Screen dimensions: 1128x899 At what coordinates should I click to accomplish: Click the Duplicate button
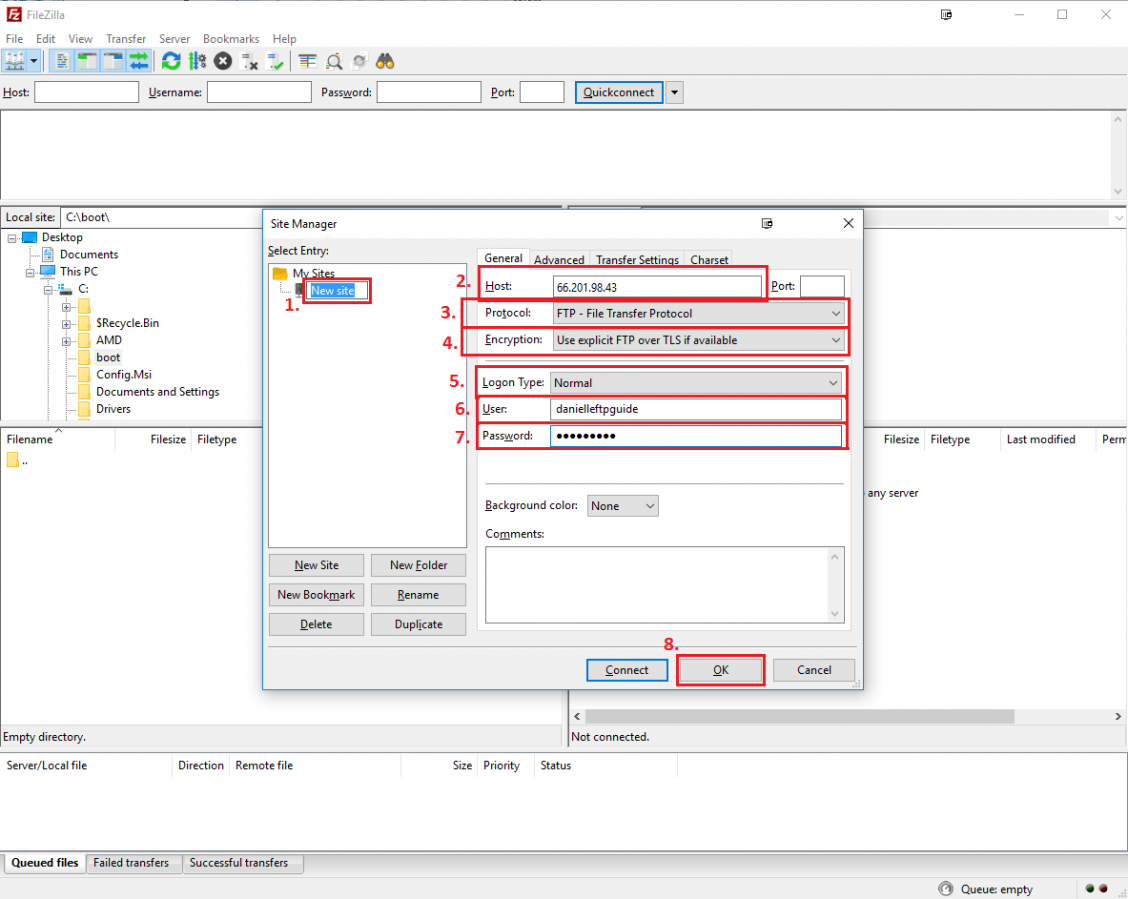click(x=418, y=624)
